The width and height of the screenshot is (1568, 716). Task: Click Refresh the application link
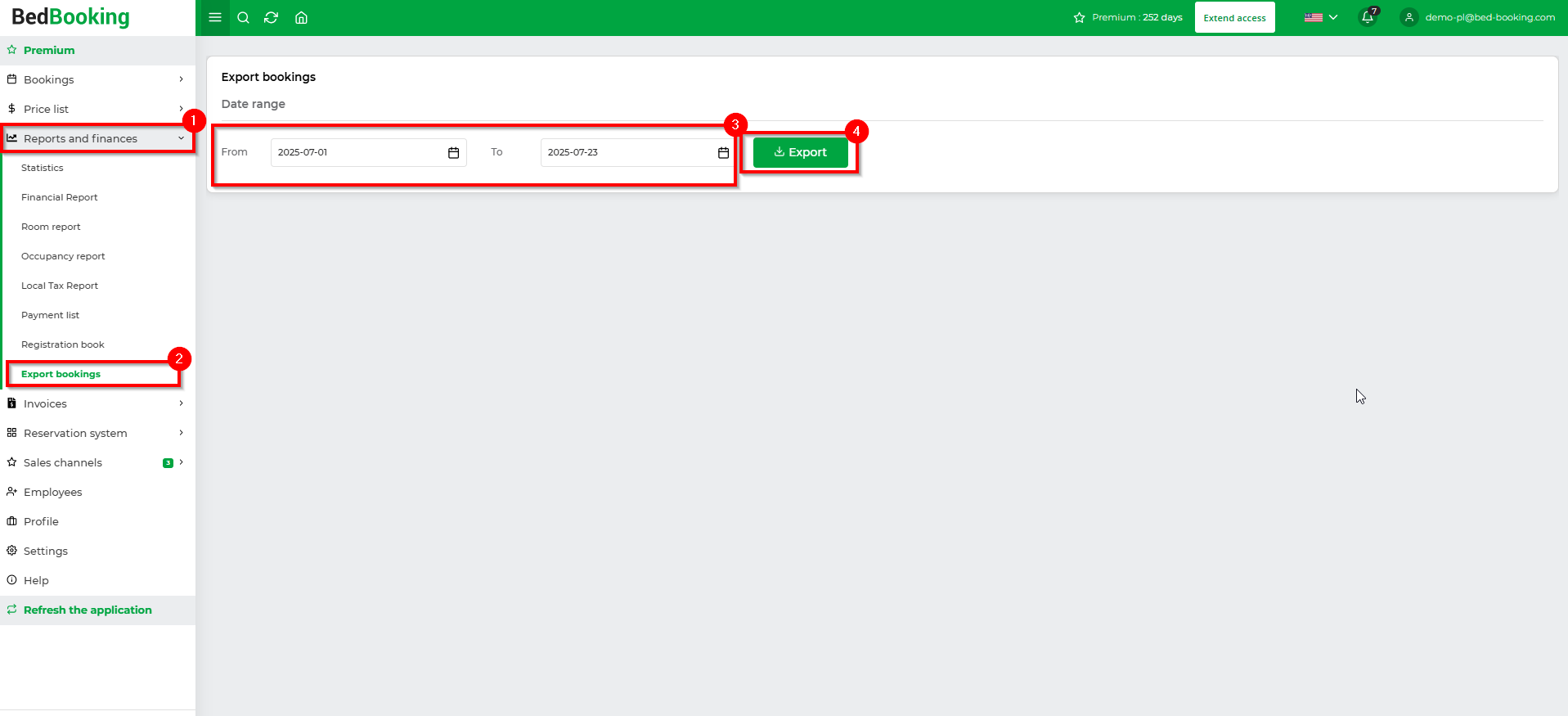pos(88,610)
